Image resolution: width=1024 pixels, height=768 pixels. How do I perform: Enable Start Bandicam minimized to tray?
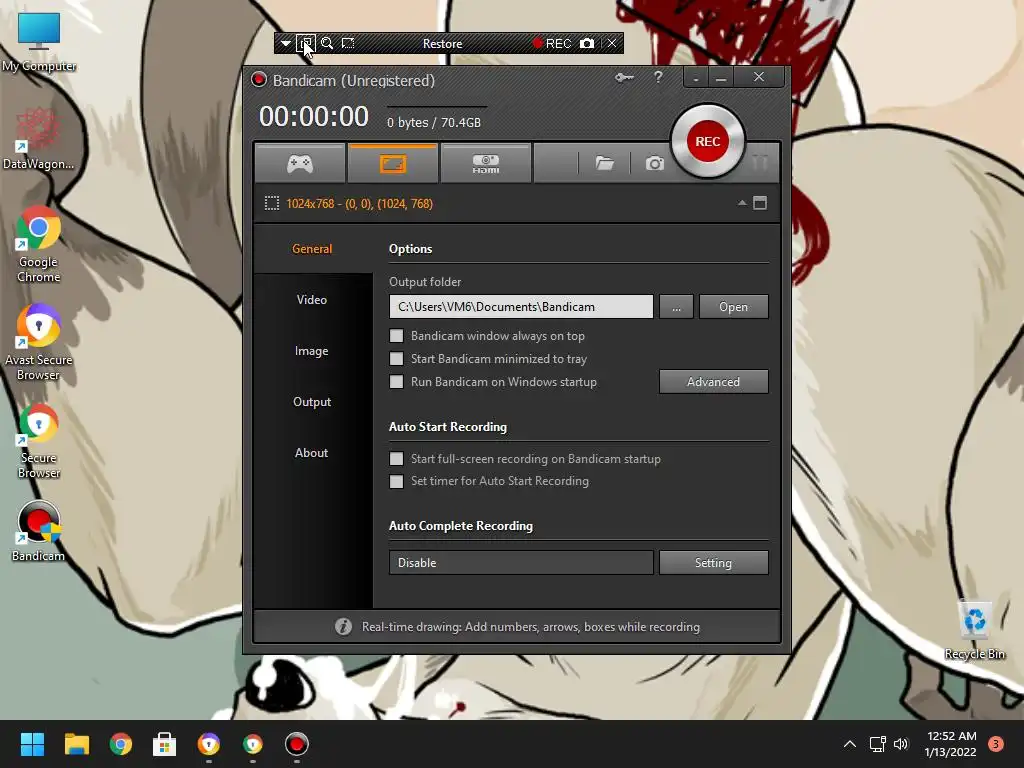[396, 359]
